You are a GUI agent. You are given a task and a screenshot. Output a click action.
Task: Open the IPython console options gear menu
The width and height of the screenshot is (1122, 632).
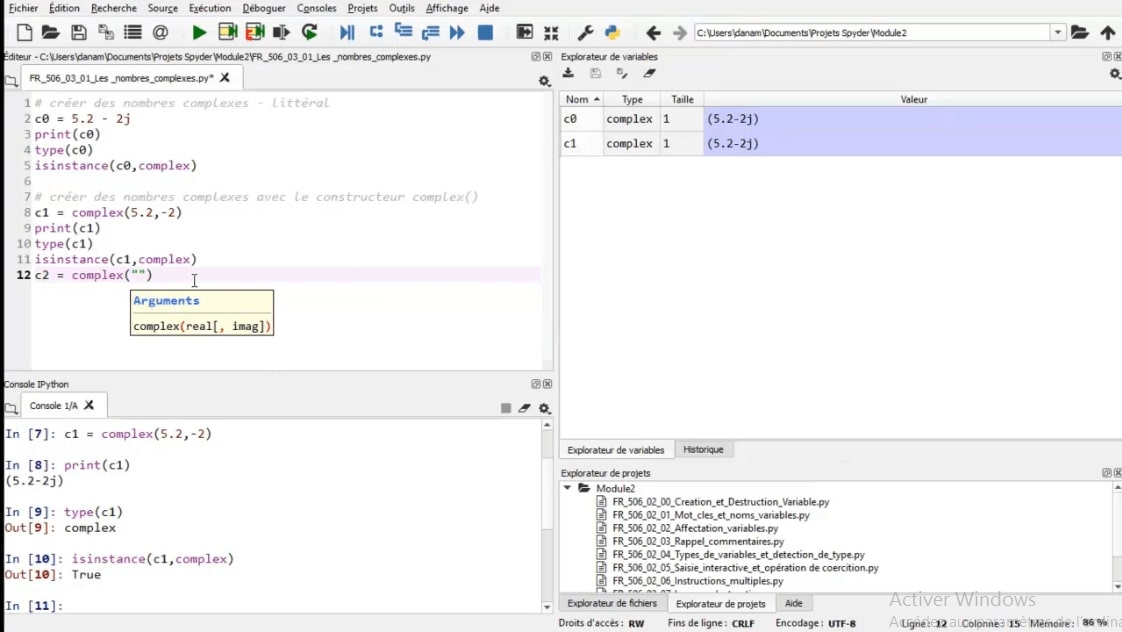[544, 408]
